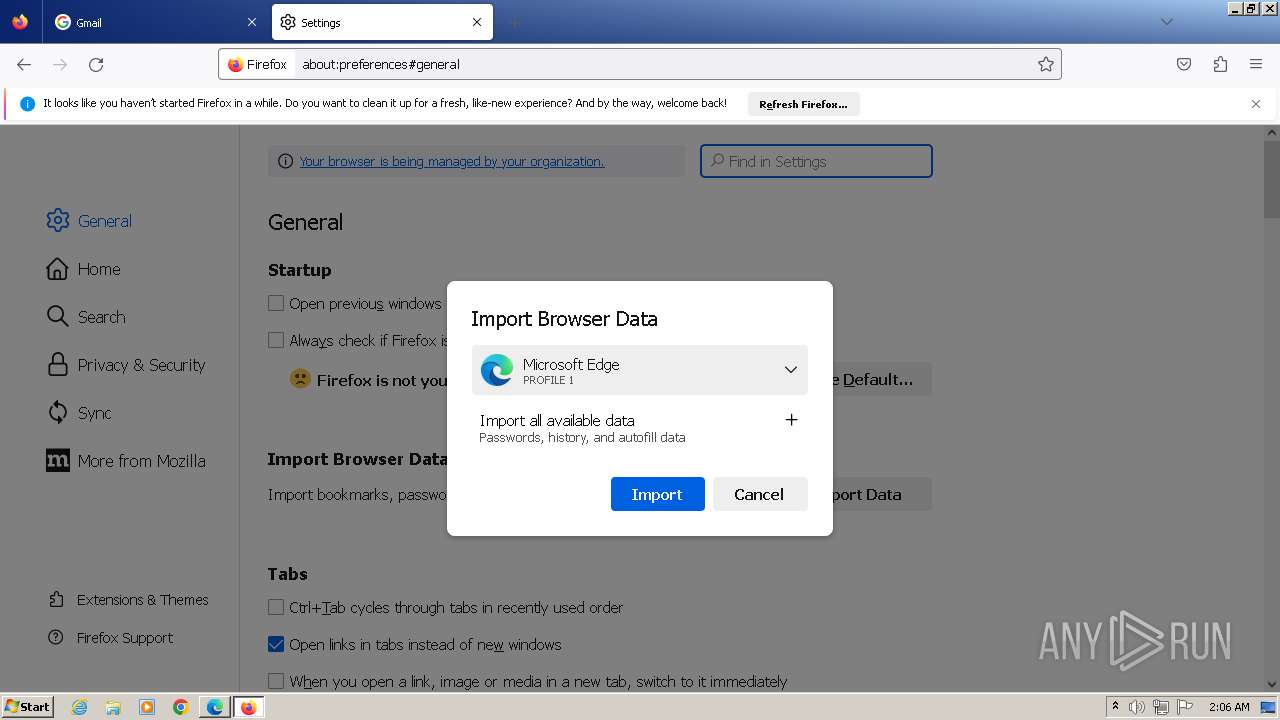Click the Privacy lock icon
Image resolution: width=1280 pixels, height=720 pixels.
coord(57,365)
